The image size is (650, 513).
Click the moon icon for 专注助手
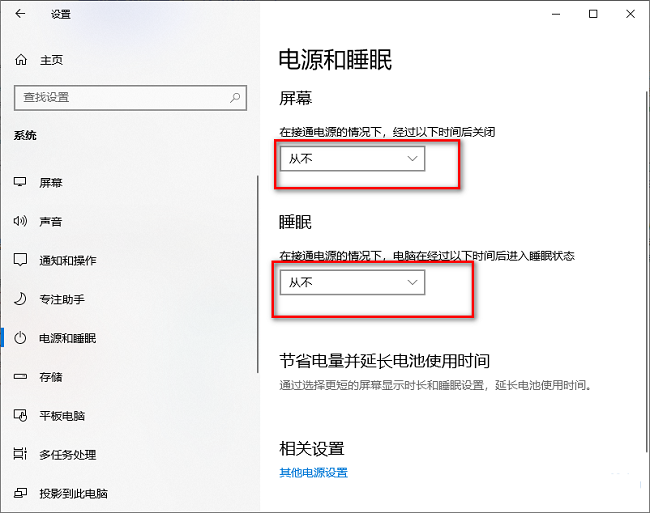coord(20,299)
